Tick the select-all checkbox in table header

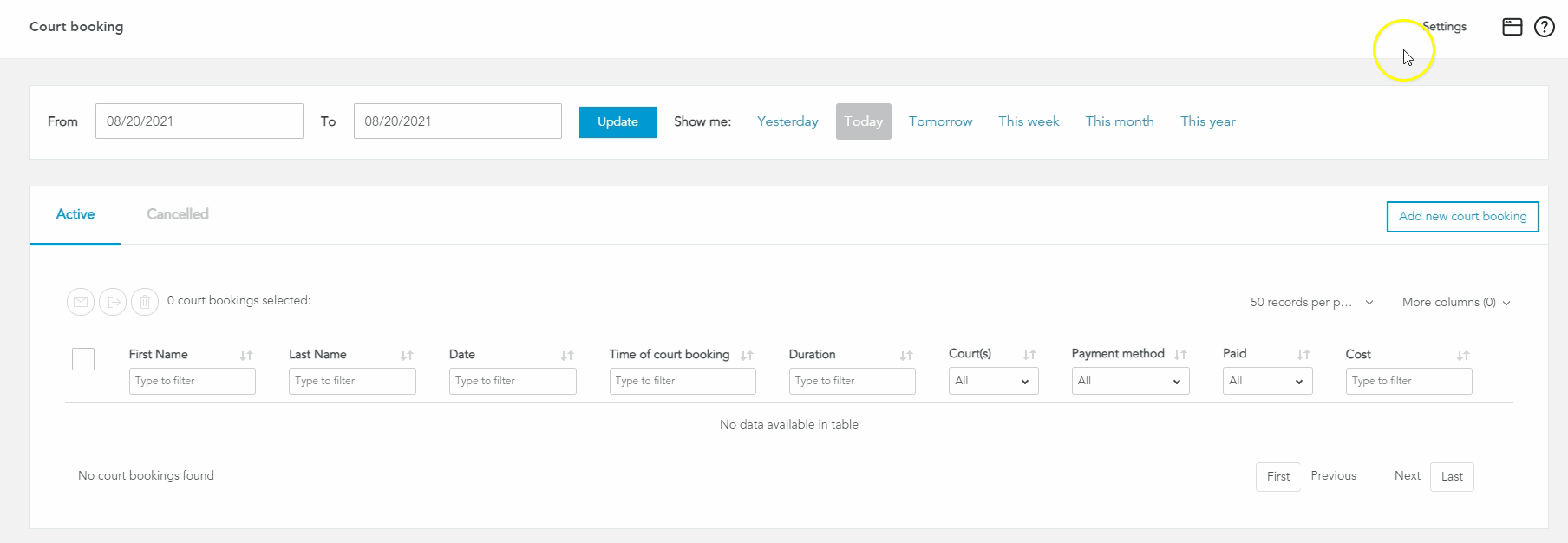coord(83,359)
